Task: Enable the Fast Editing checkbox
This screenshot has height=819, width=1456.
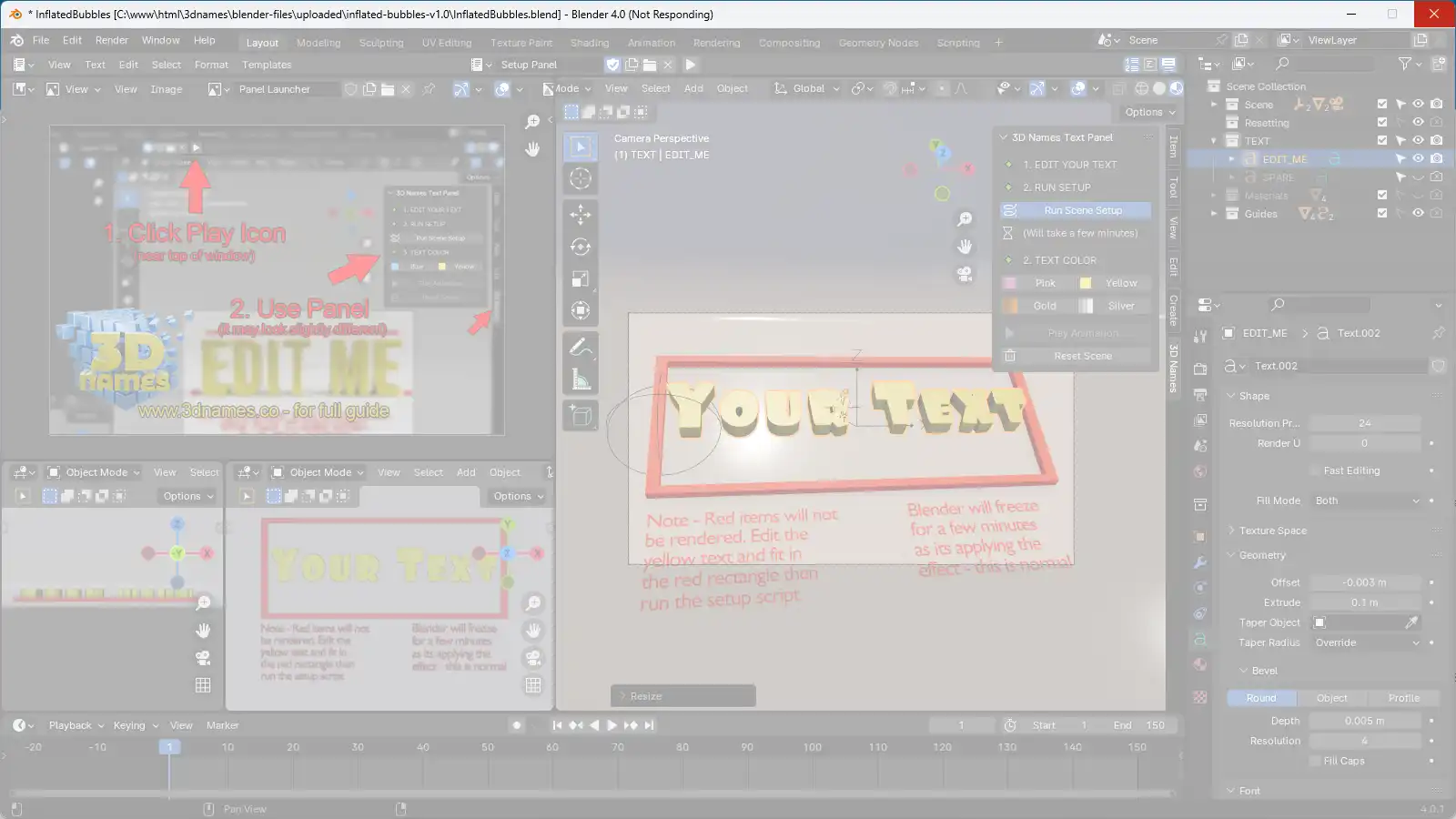Action: click(x=1315, y=470)
